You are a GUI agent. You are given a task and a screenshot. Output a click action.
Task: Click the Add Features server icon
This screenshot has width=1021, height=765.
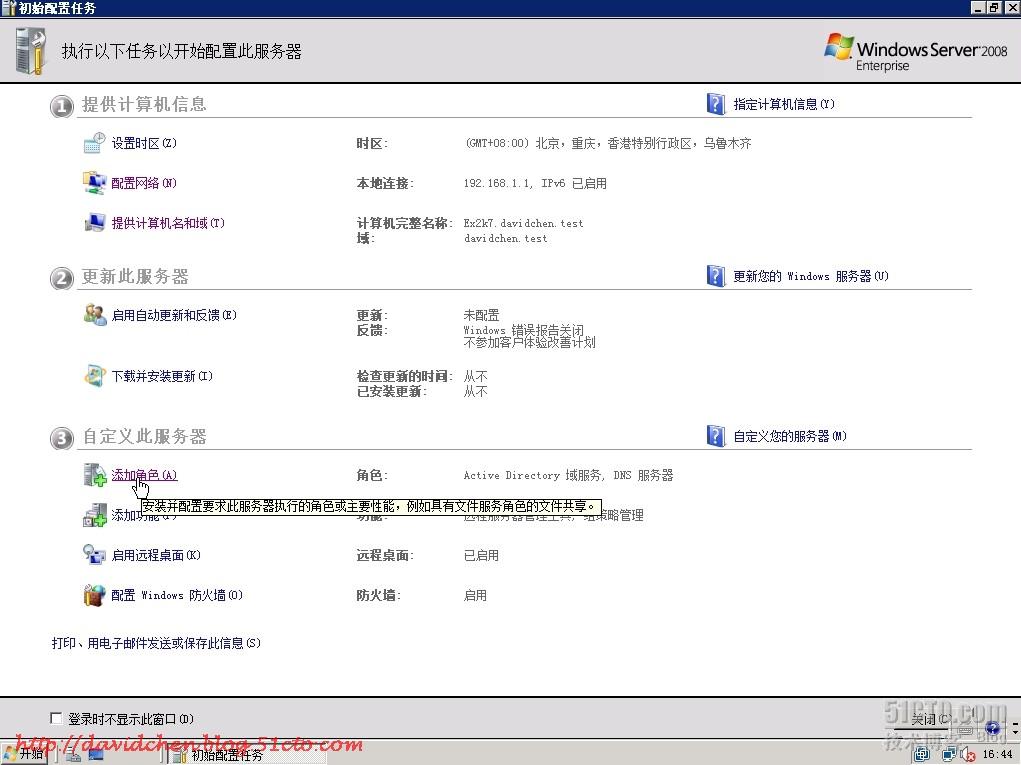(94, 515)
